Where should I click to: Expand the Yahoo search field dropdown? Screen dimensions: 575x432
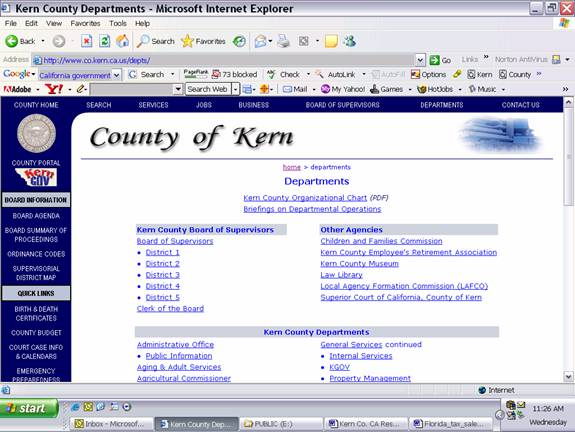(x=178, y=89)
